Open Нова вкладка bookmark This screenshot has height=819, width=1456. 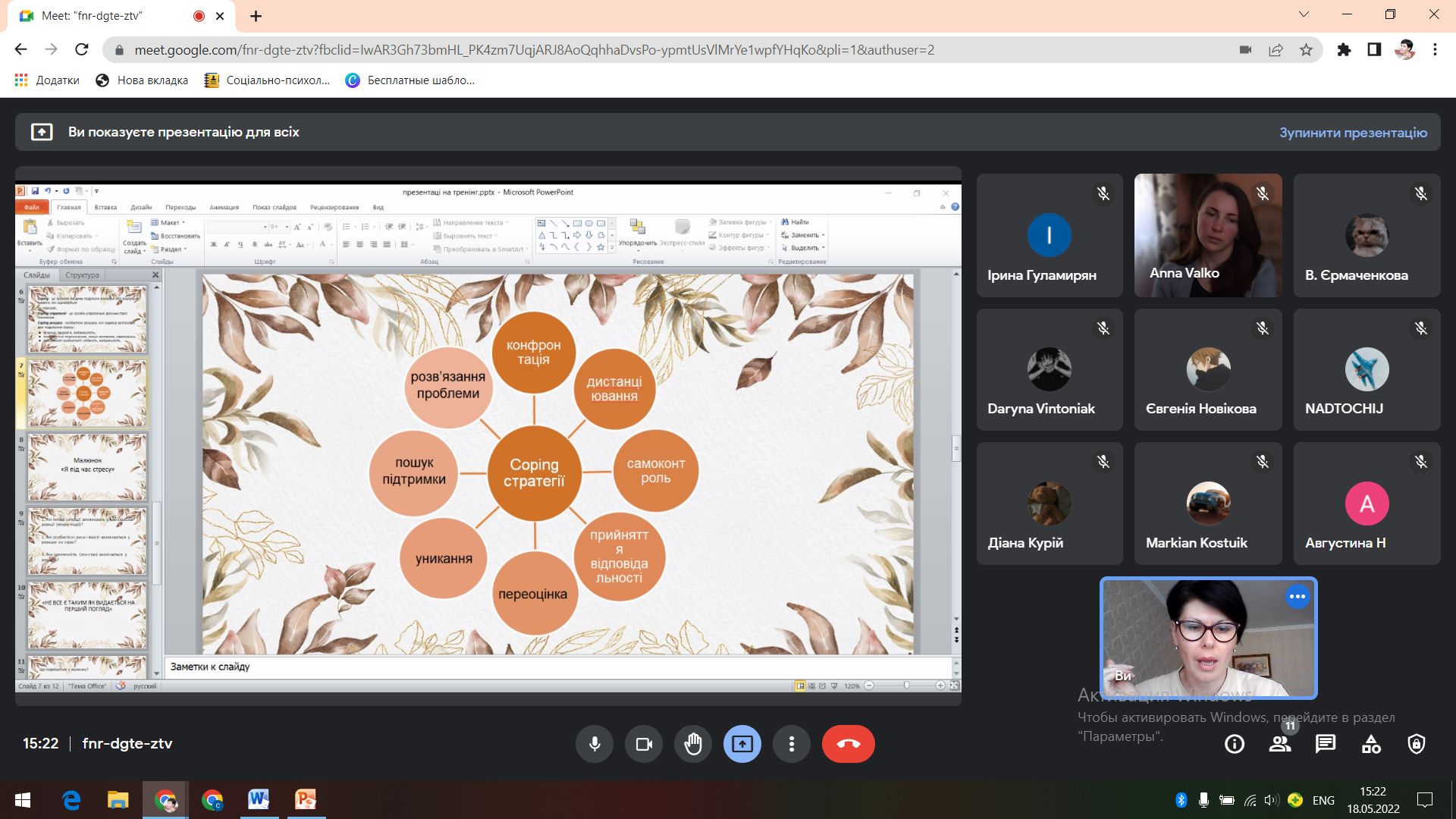143,80
